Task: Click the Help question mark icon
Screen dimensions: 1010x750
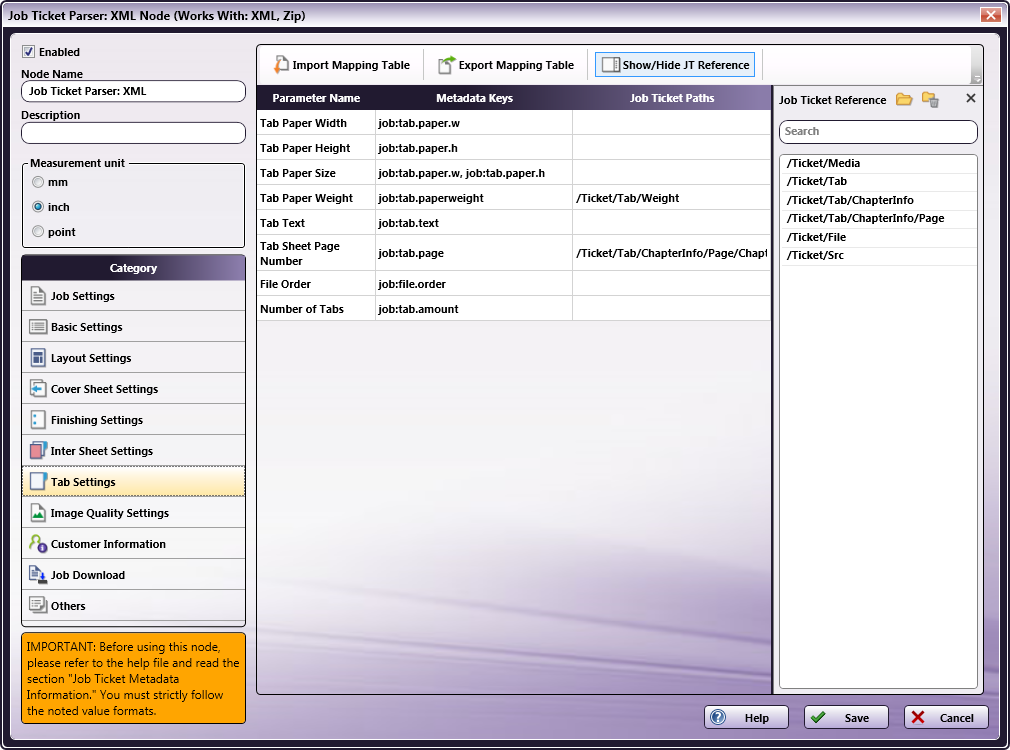Action: pos(718,717)
